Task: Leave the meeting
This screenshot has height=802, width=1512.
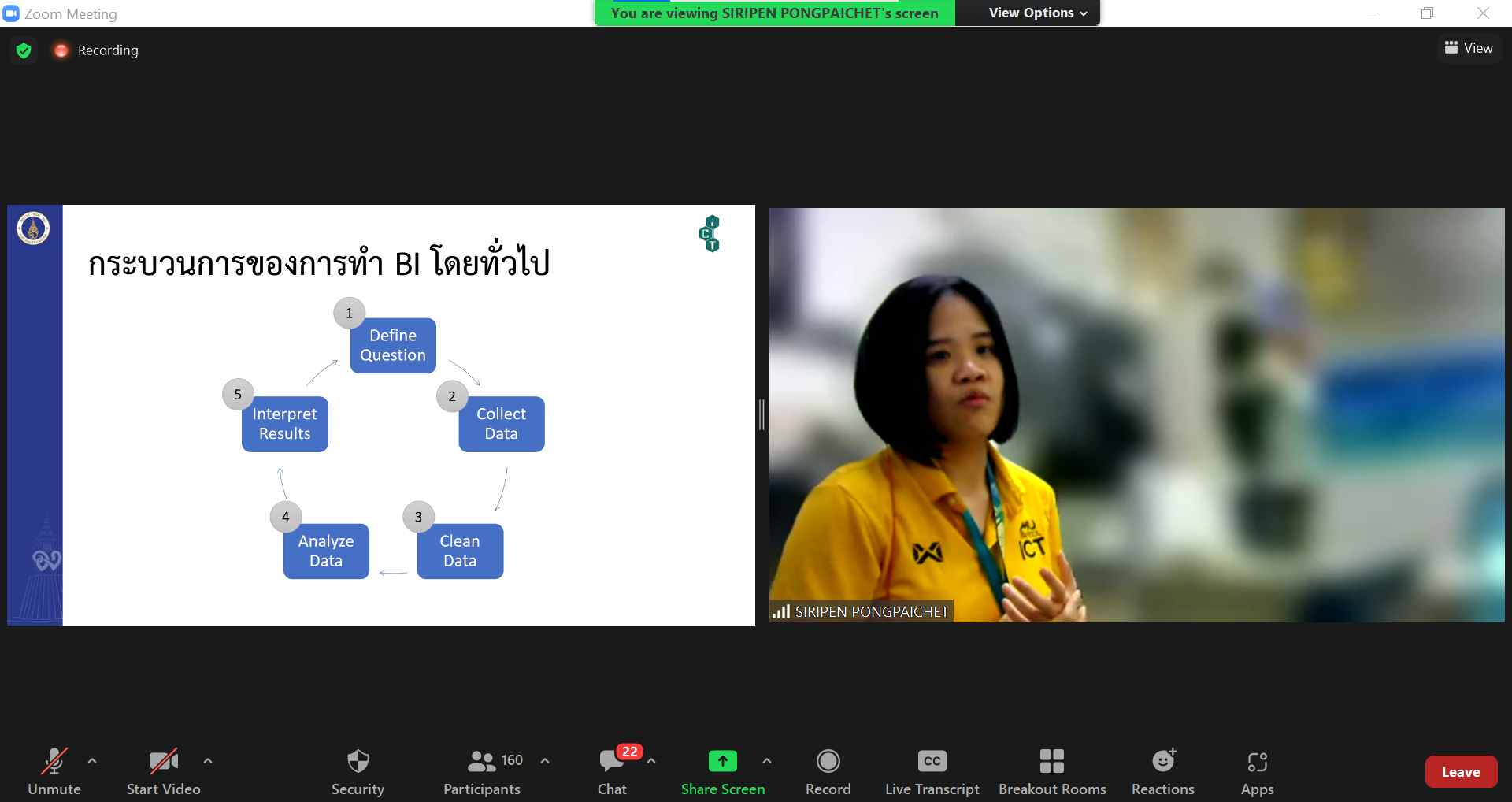Action: pyautogui.click(x=1460, y=772)
